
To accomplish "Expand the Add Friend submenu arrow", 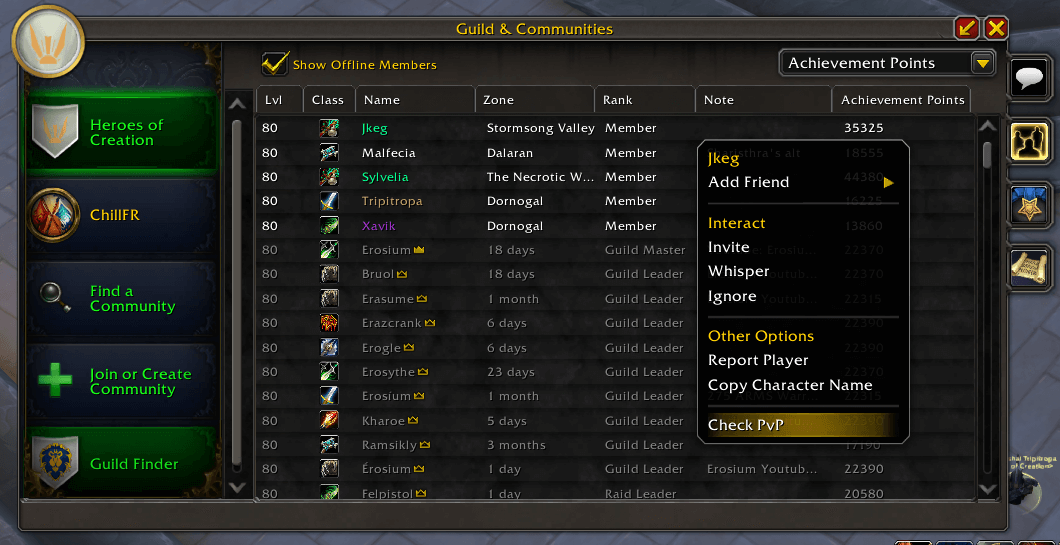I will click(888, 183).
